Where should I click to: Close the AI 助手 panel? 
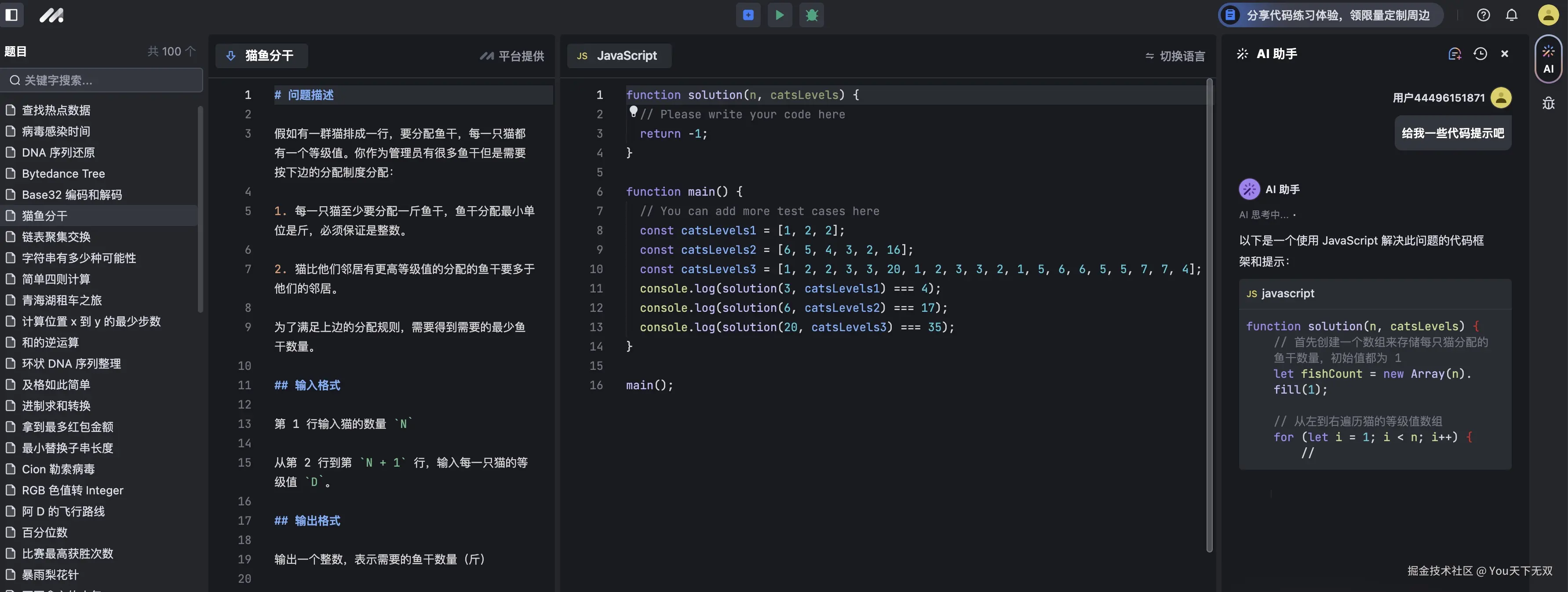pos(1505,54)
